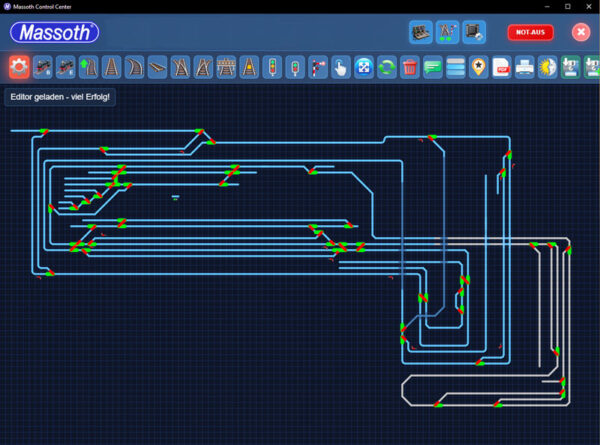600x445 pixels.
Task: Click the blue move arrows icon
Action: (364, 67)
